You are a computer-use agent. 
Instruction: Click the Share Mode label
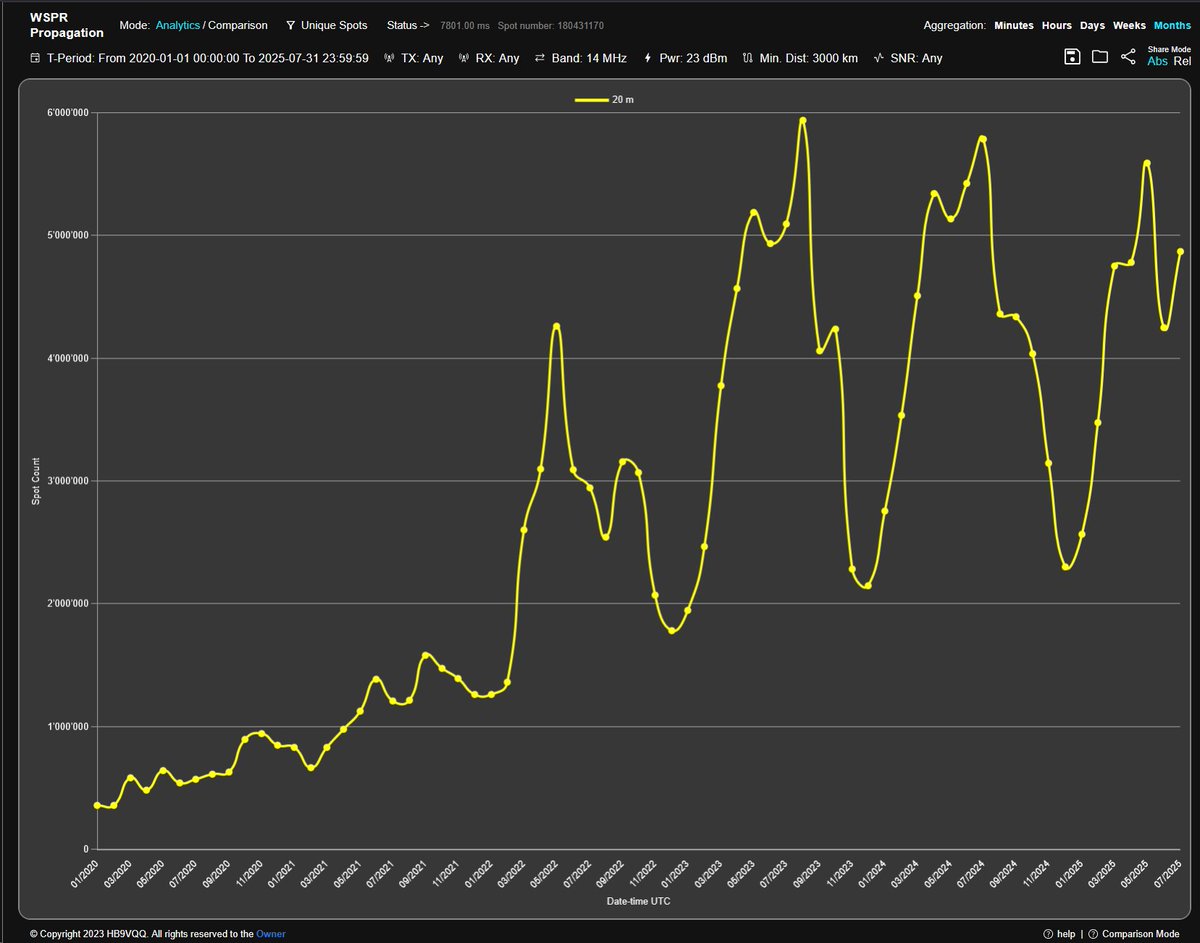(1169, 49)
